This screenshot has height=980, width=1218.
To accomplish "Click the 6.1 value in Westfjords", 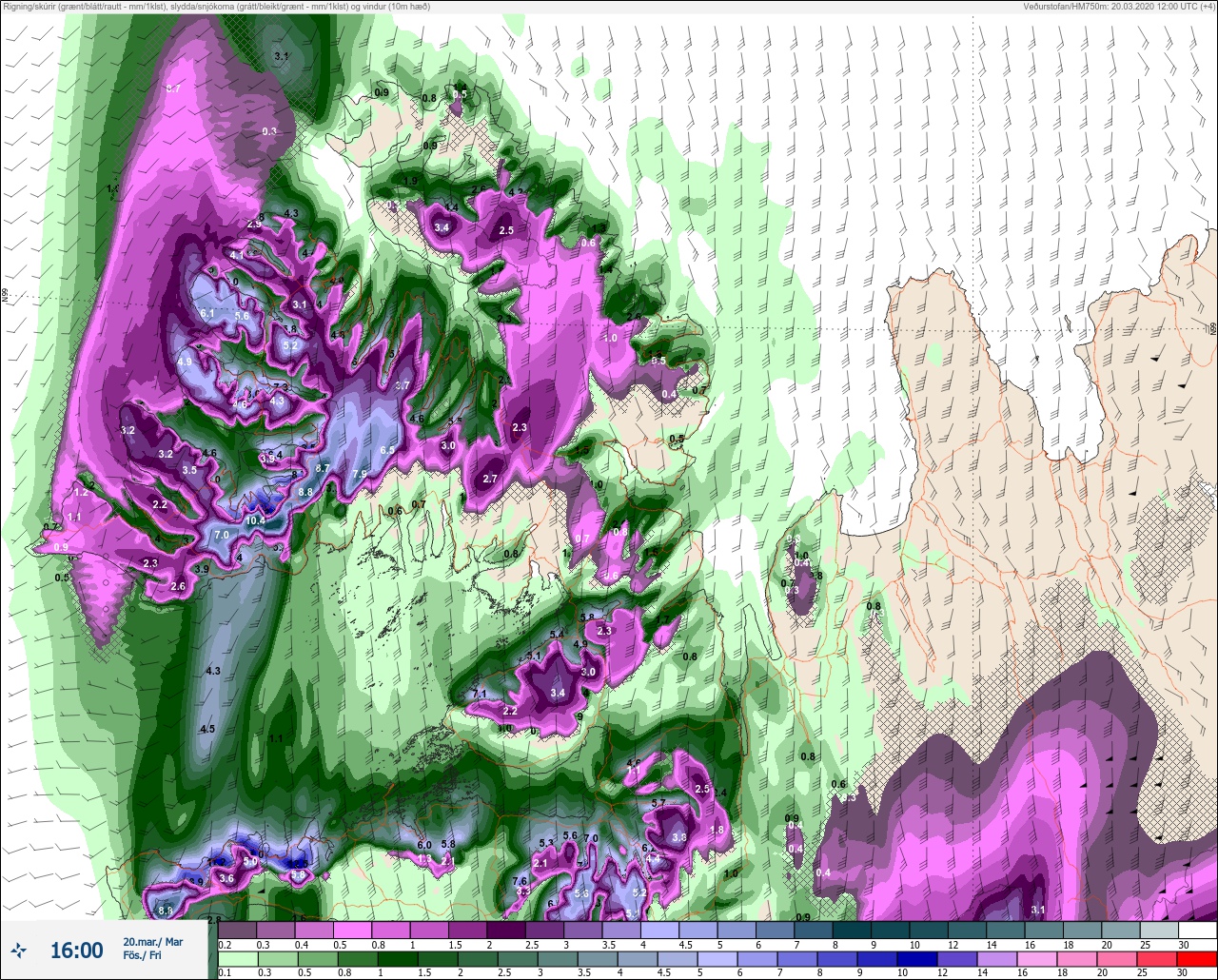I will point(208,313).
